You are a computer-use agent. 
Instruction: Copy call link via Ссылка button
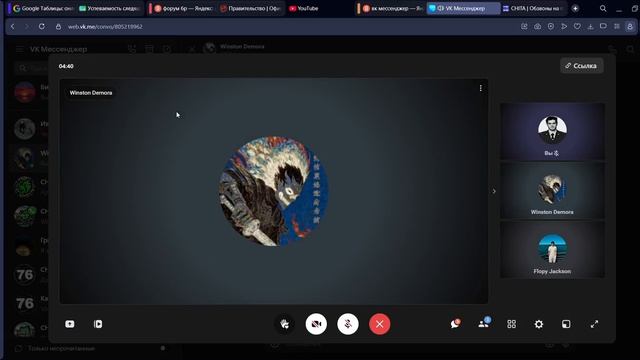(x=581, y=66)
